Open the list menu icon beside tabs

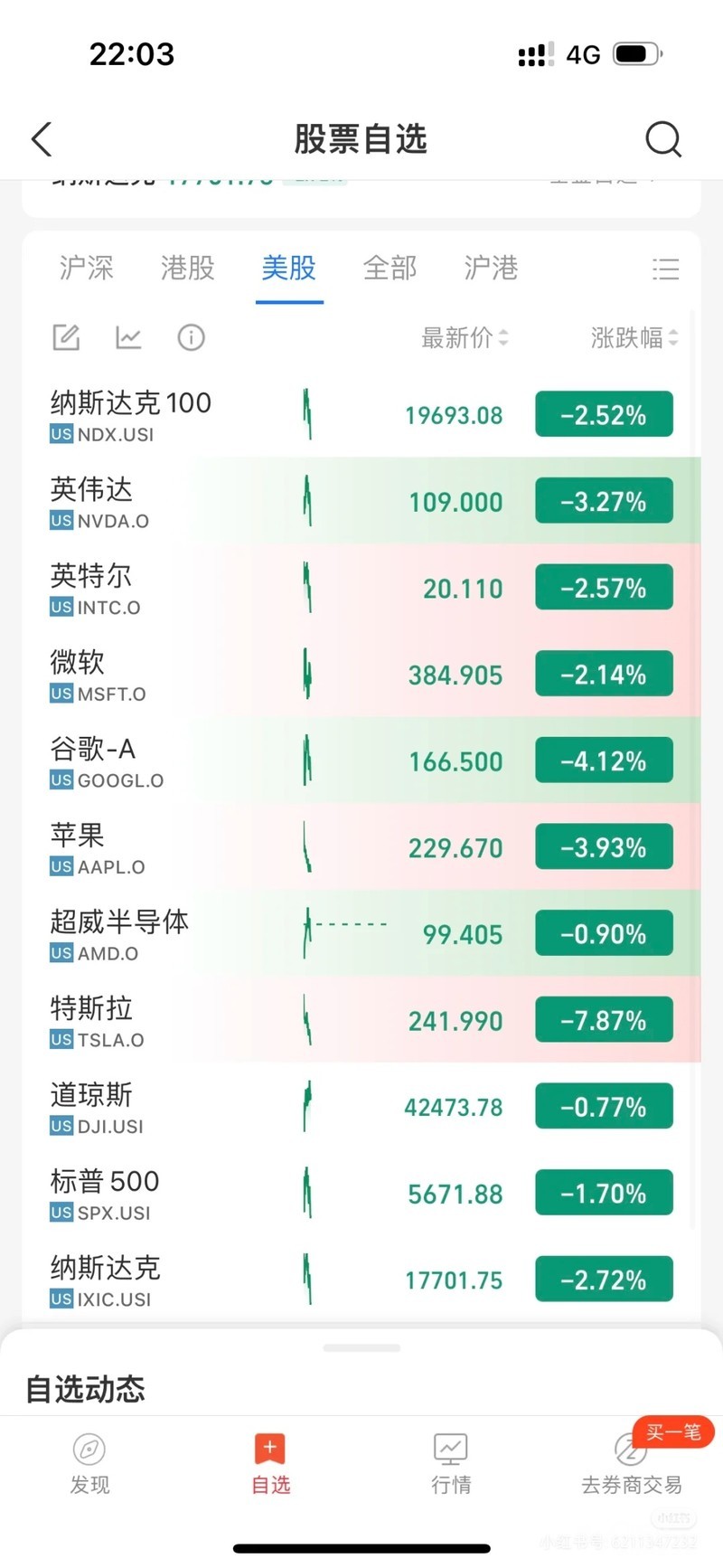click(x=665, y=269)
